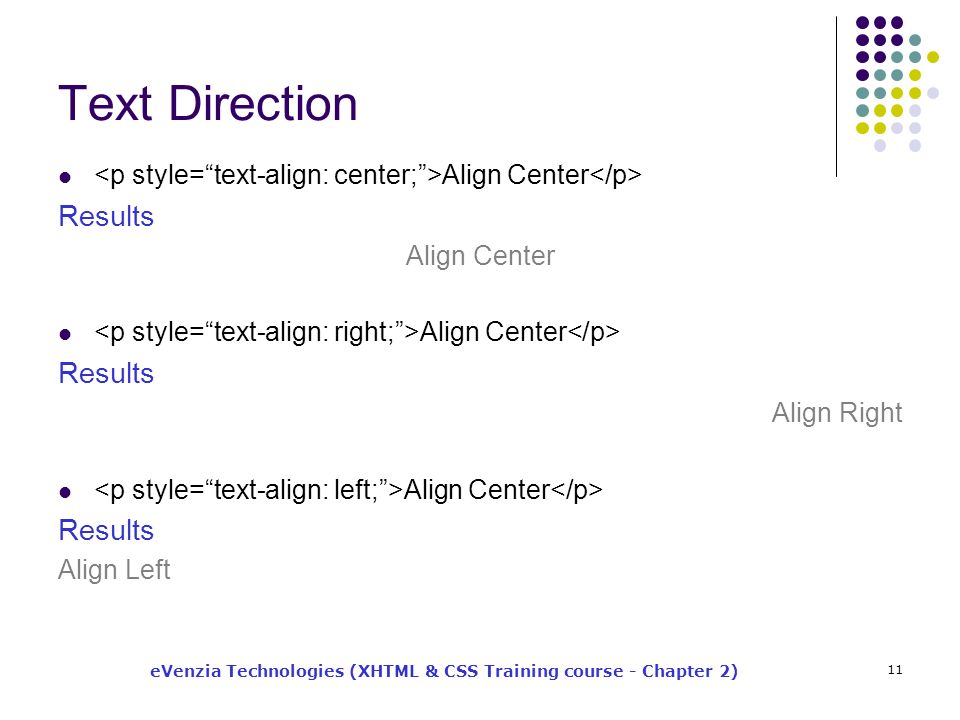
Task: Click the gray "Align Right" result text
Action: (837, 413)
